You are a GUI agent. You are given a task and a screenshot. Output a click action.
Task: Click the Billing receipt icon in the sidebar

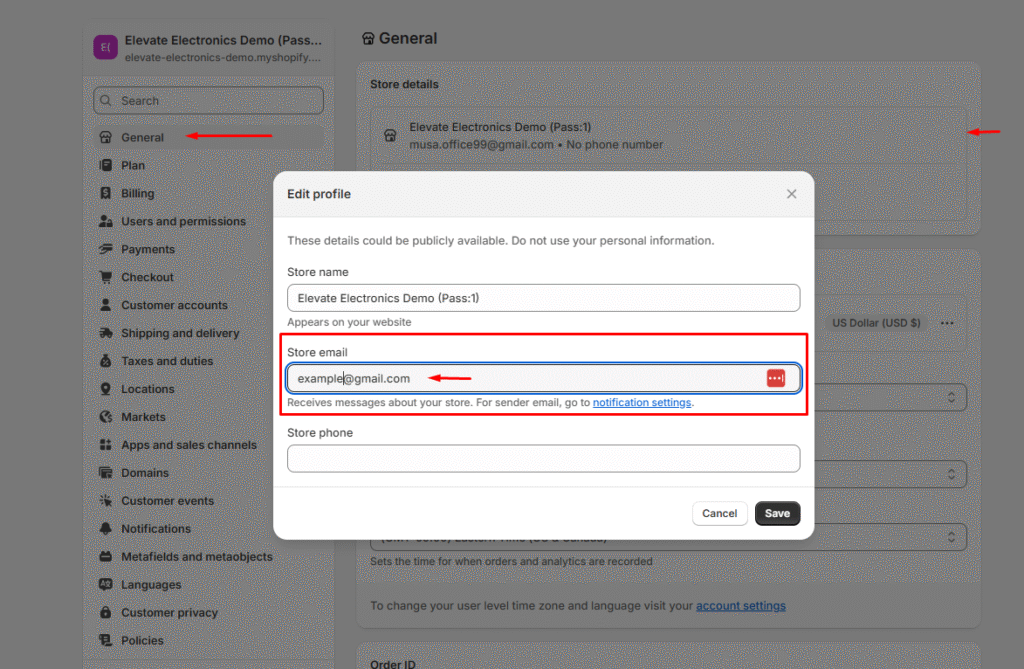(x=106, y=193)
